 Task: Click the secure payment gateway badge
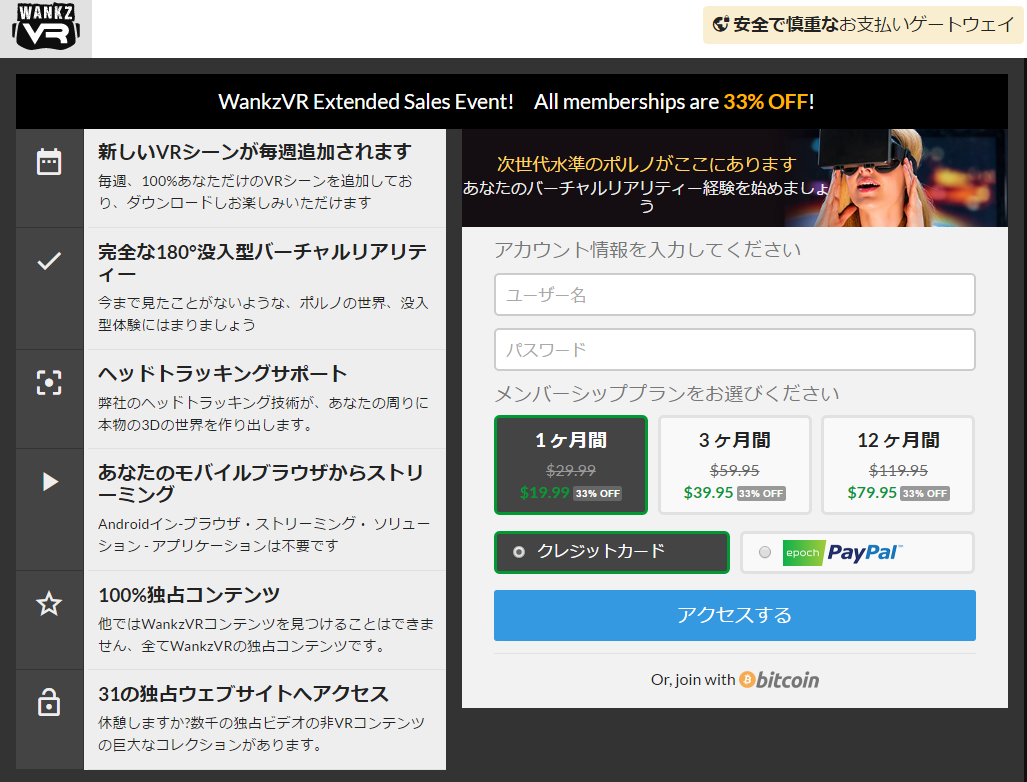(863, 25)
